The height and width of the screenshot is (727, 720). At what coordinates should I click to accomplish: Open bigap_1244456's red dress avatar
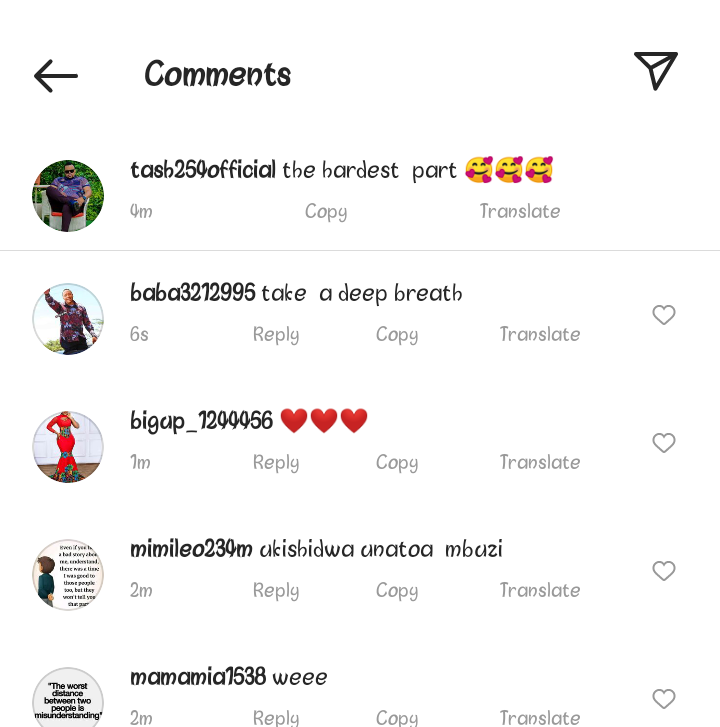point(68,447)
